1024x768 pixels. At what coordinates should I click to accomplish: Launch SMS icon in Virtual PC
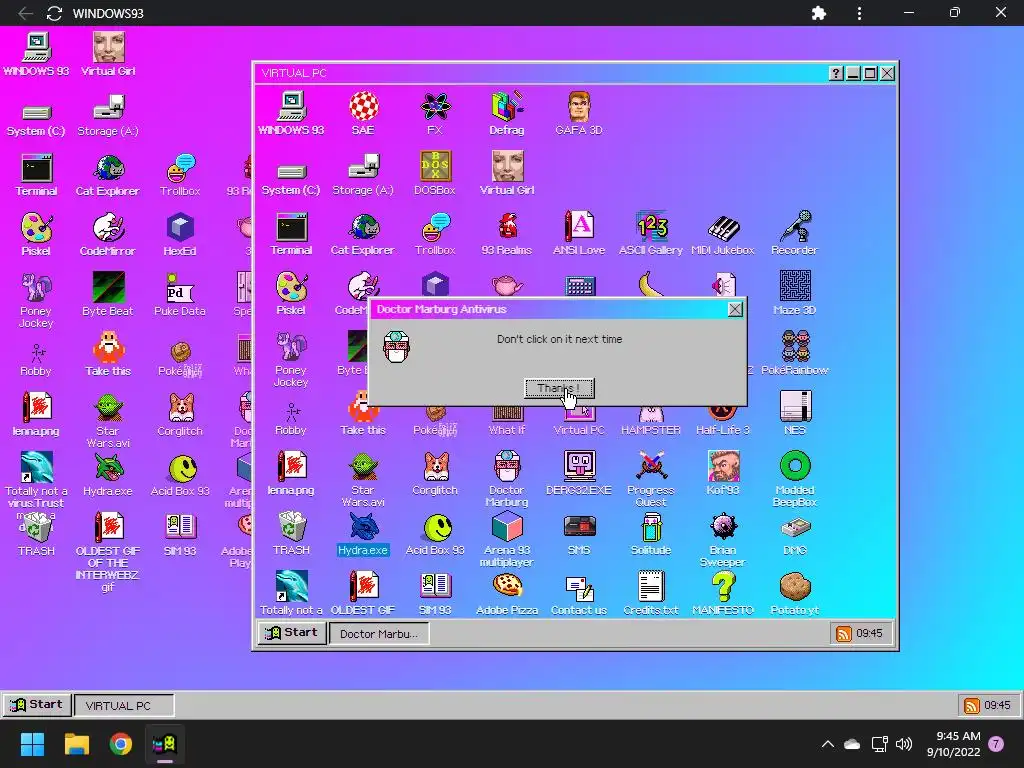(x=579, y=534)
